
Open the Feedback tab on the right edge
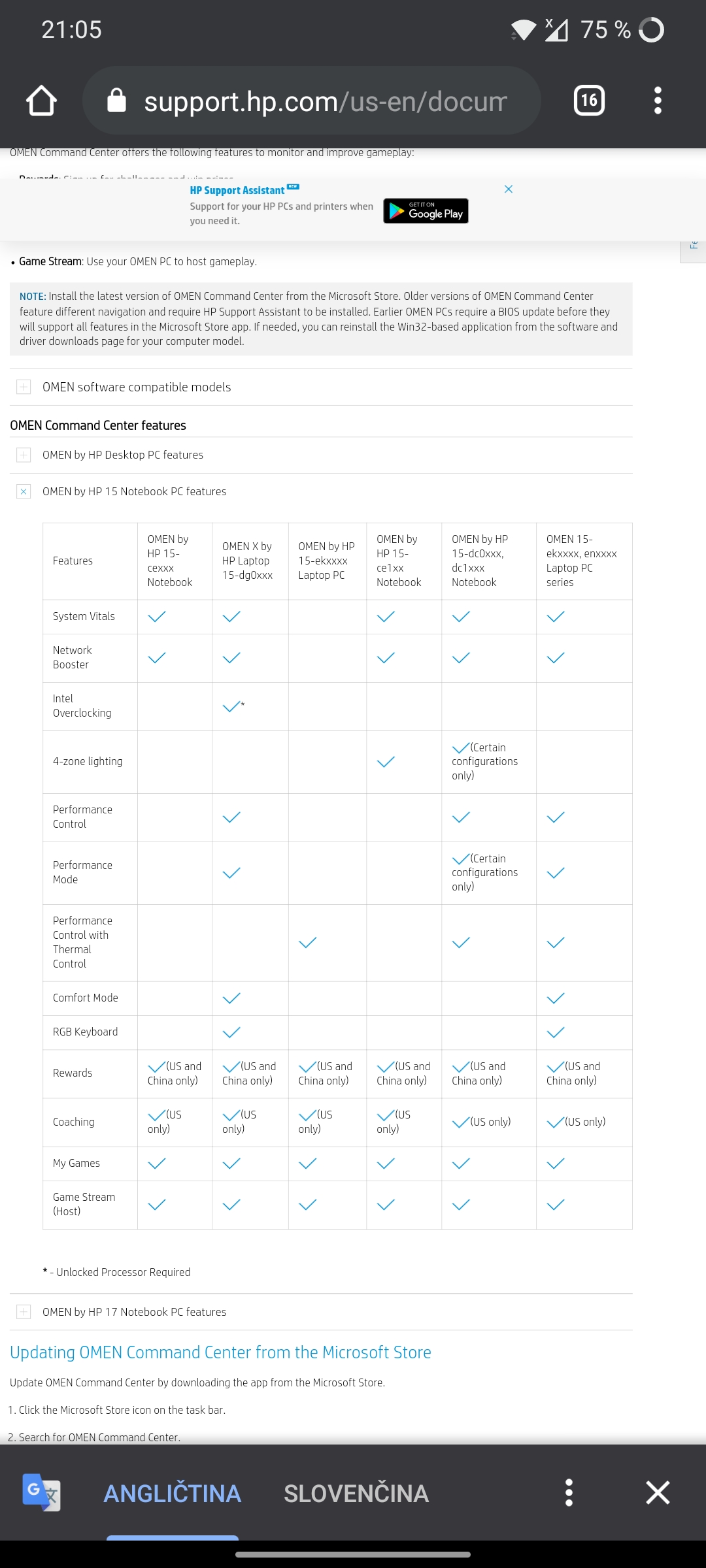695,245
